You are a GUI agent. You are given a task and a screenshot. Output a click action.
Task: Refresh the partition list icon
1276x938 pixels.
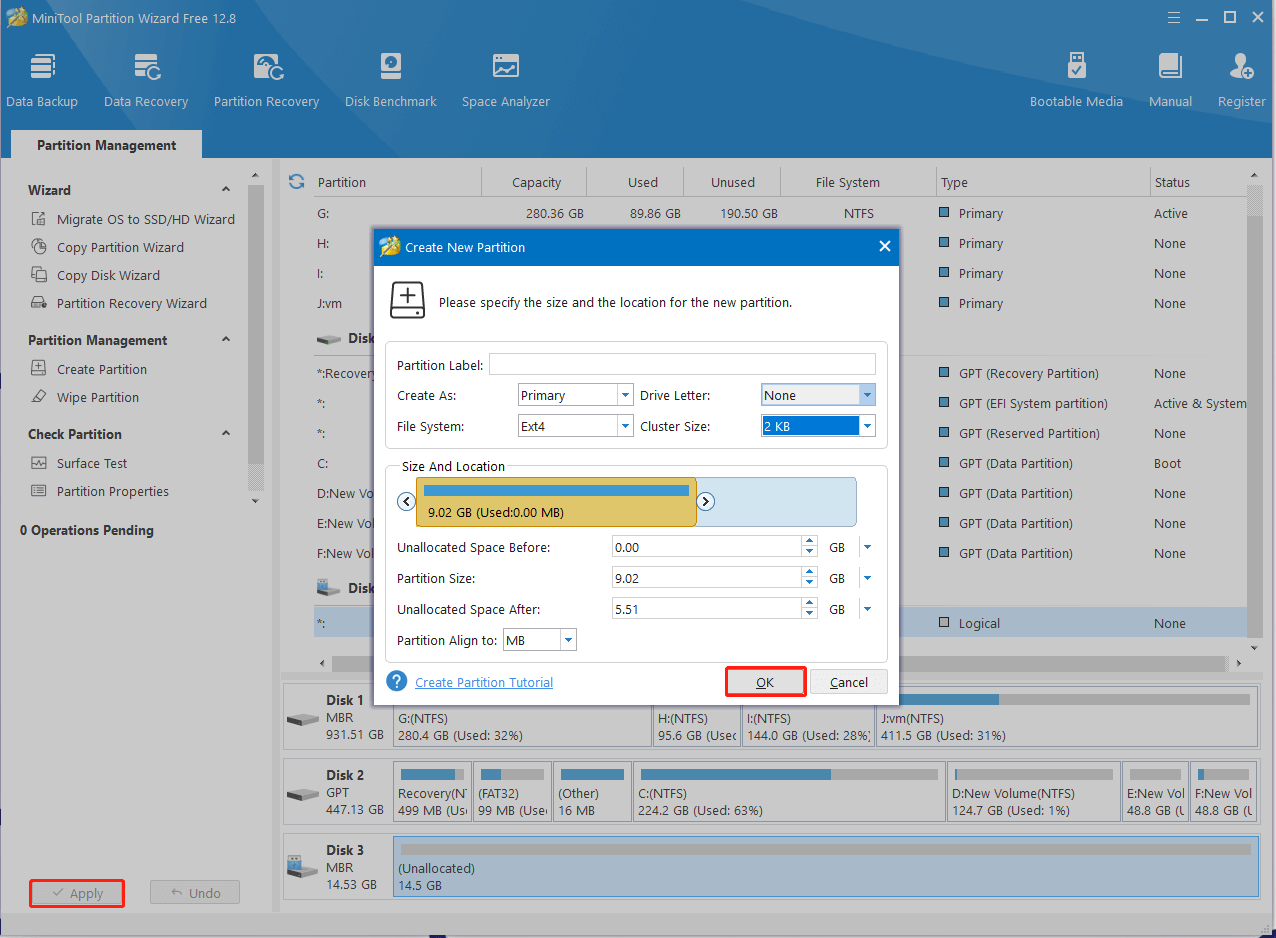pos(296,182)
